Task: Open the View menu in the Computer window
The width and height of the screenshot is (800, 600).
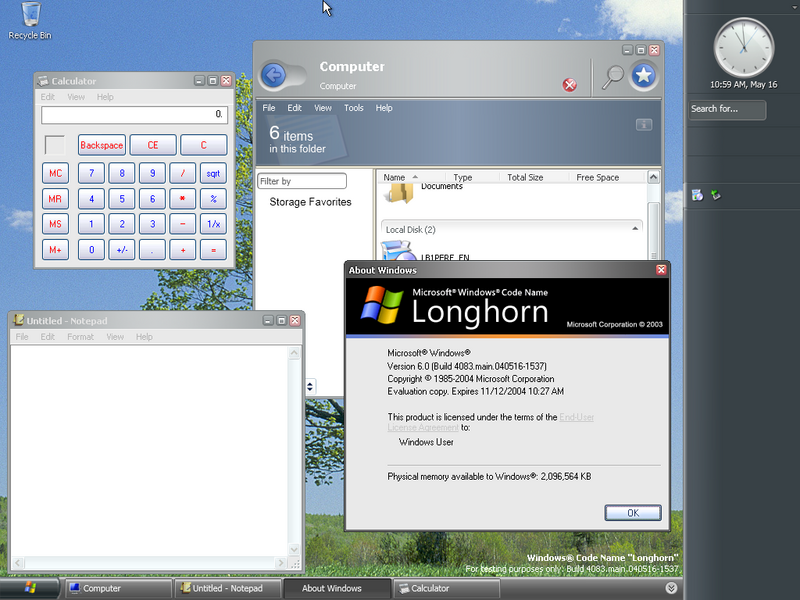Action: point(322,108)
